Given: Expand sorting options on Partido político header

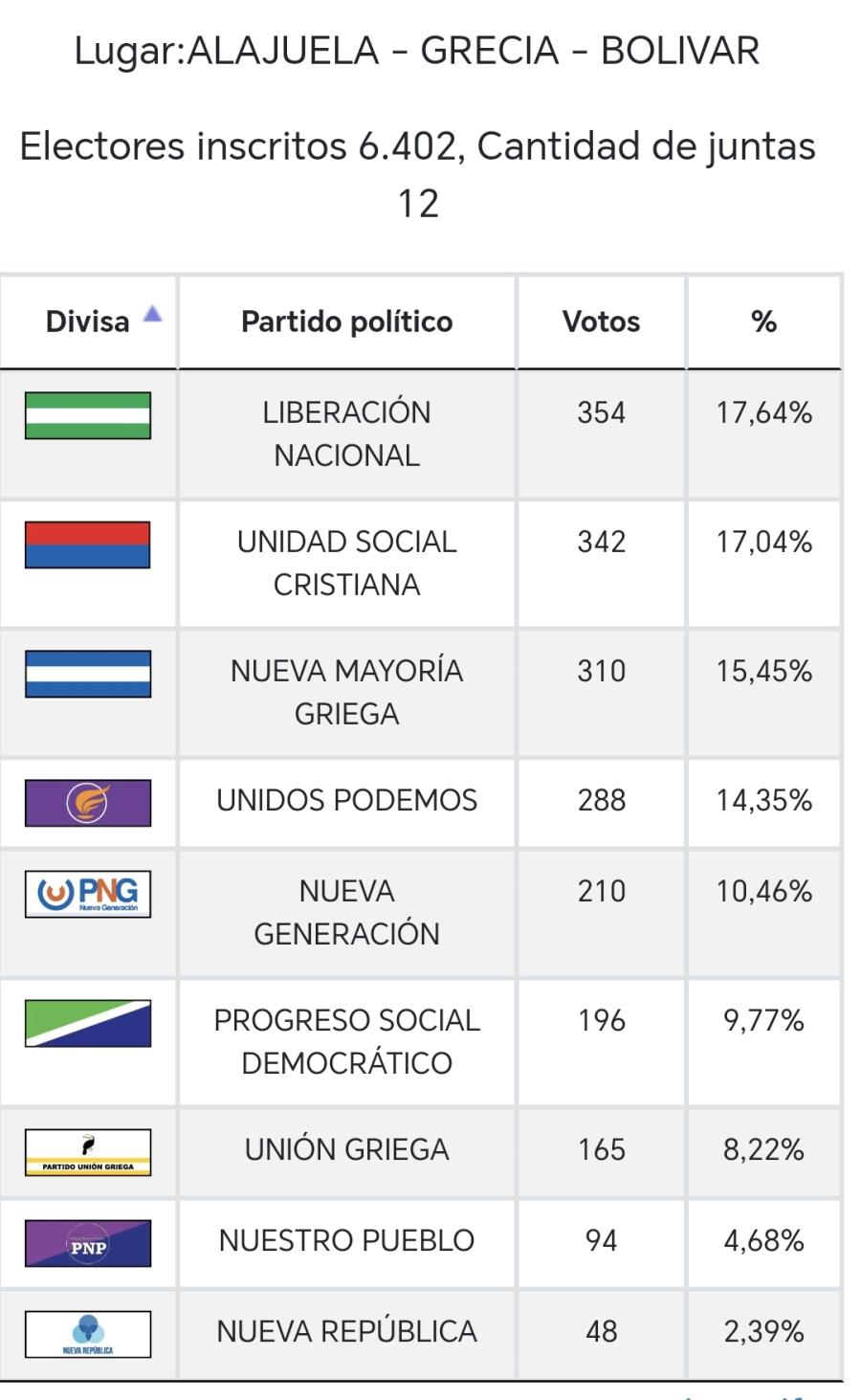Looking at the screenshot, I should tap(345, 322).
